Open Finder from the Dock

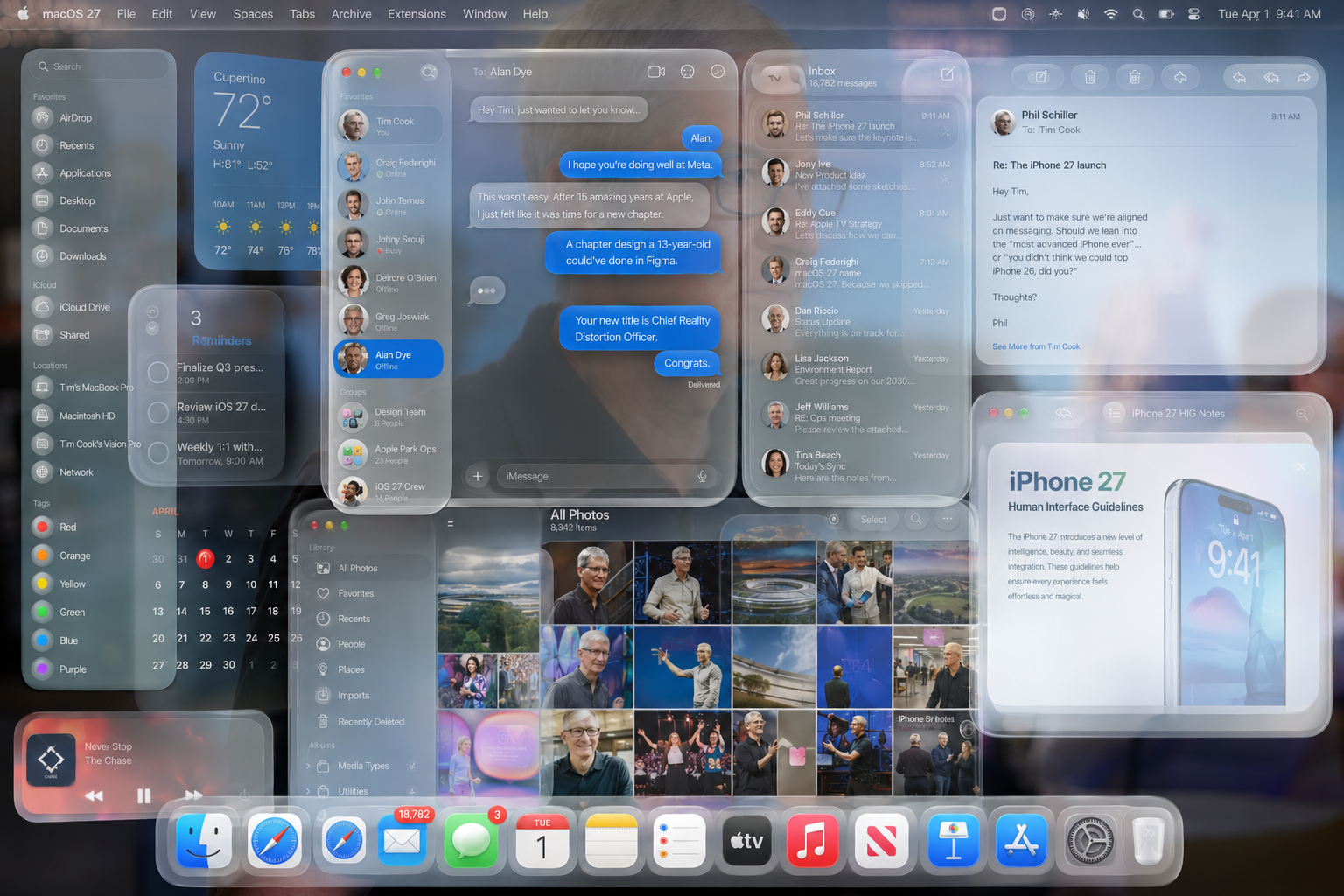point(205,841)
